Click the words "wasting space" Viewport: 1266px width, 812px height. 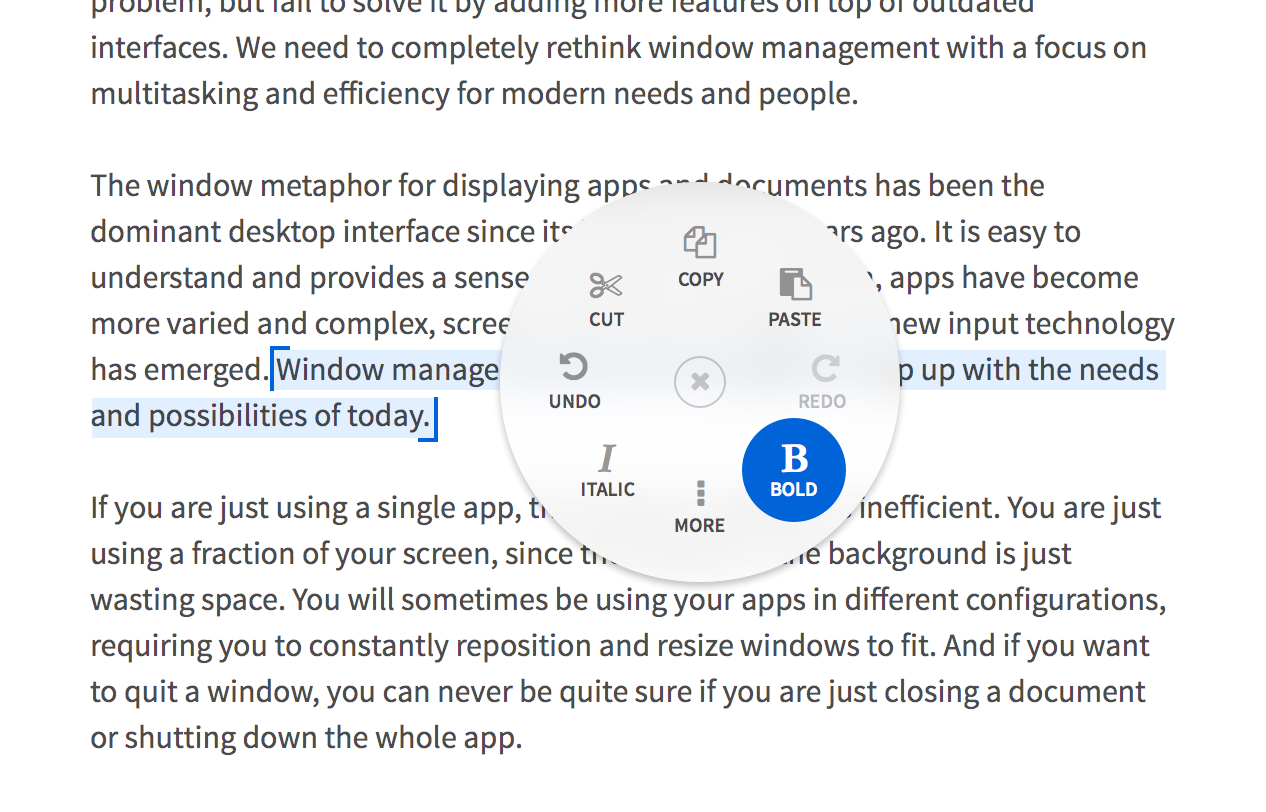[x=176, y=600]
